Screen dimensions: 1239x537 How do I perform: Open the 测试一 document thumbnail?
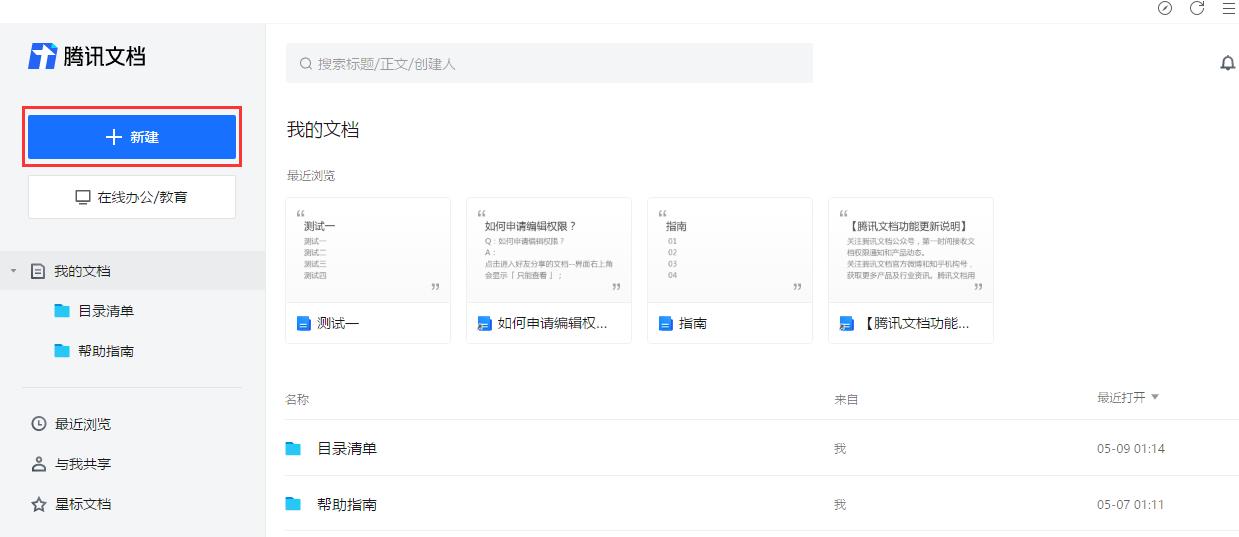(x=368, y=250)
